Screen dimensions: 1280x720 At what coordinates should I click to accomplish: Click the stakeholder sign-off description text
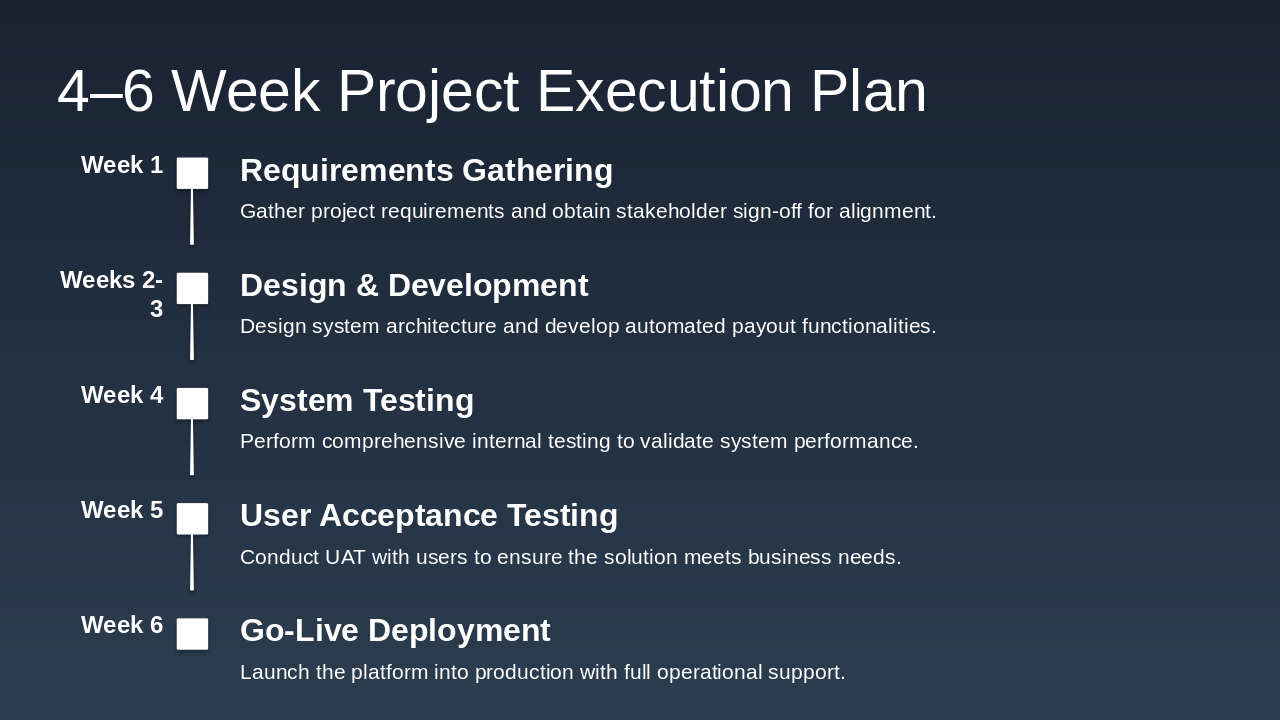point(588,211)
